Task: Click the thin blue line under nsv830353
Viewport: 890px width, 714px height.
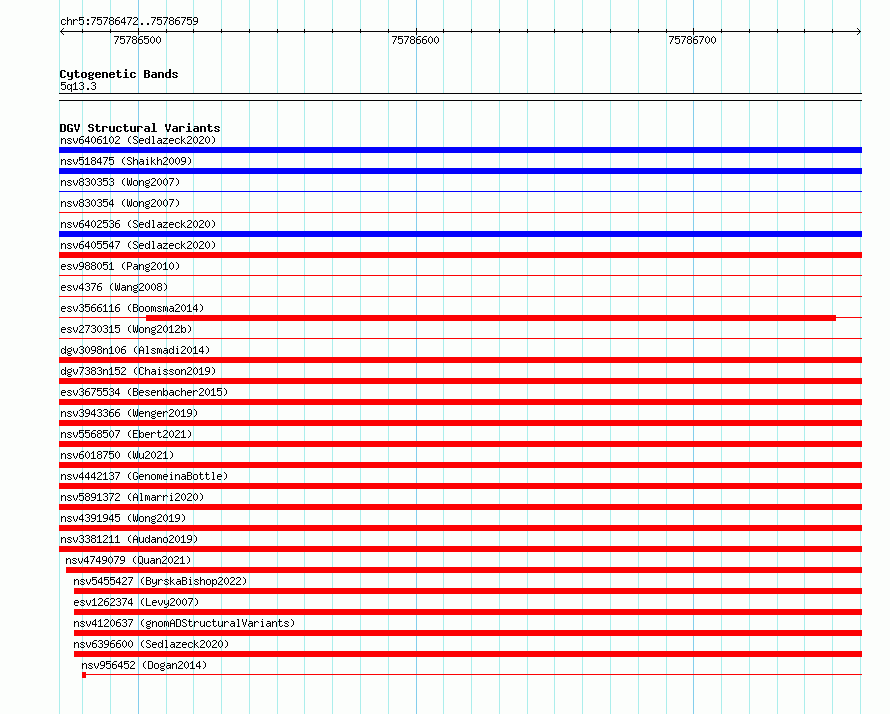Action: (x=460, y=192)
